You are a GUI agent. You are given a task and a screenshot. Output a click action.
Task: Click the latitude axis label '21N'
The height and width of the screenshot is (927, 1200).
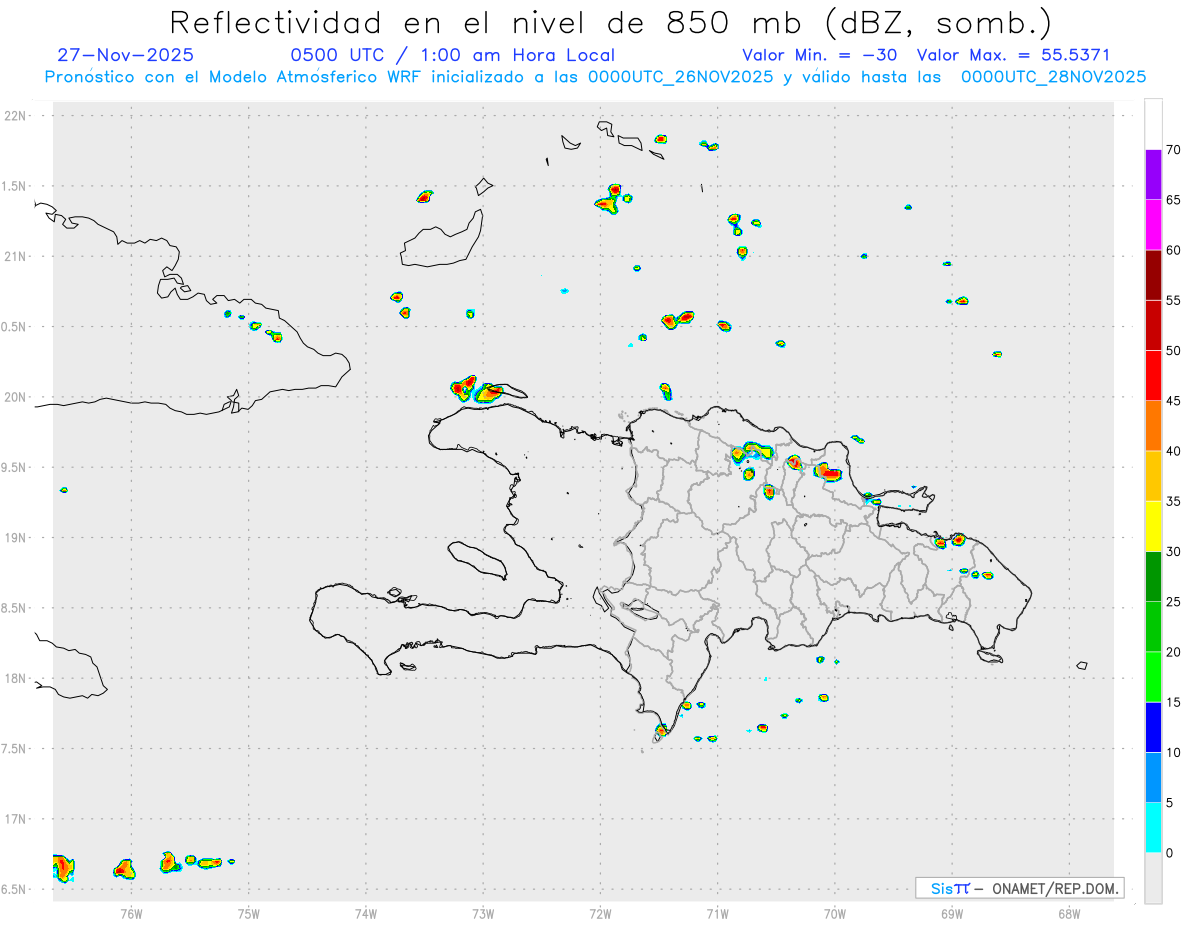point(15,256)
